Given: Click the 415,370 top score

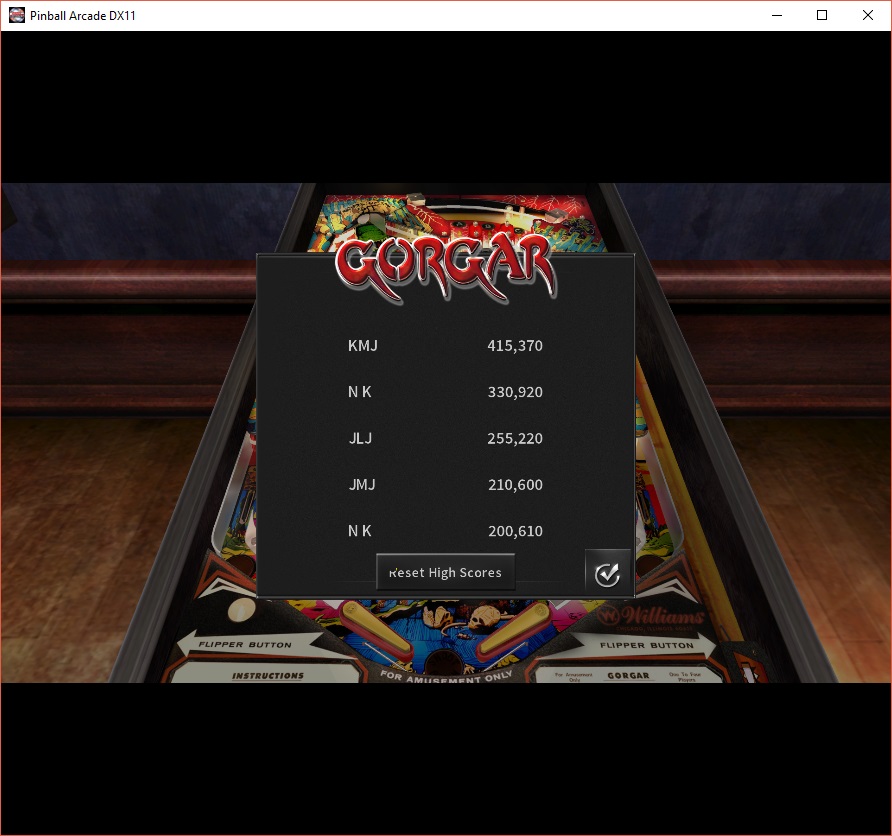Looking at the screenshot, I should pyautogui.click(x=514, y=346).
